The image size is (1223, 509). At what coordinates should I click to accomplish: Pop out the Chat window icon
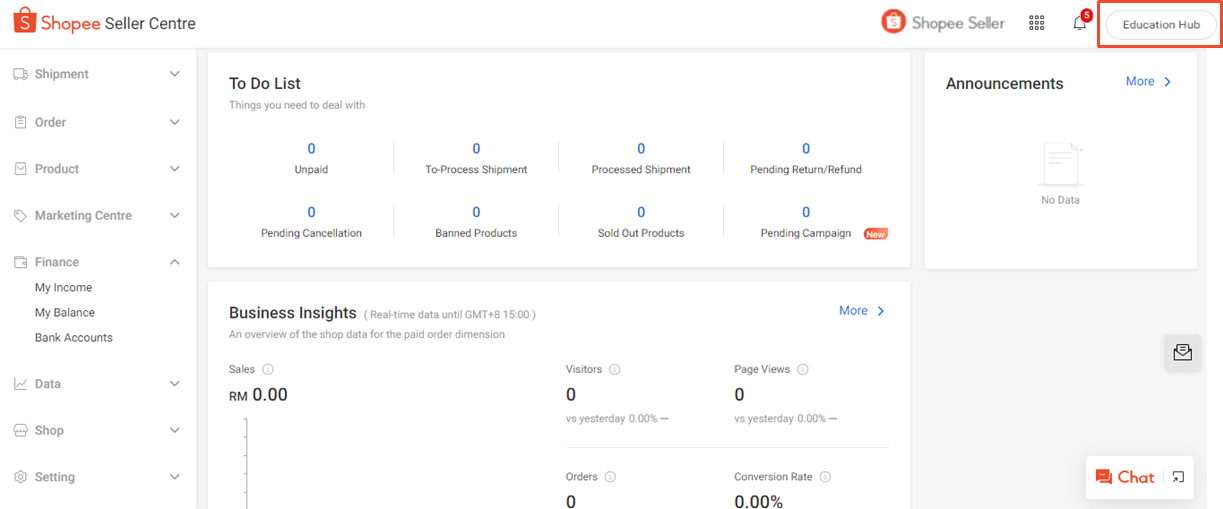coord(1179,477)
